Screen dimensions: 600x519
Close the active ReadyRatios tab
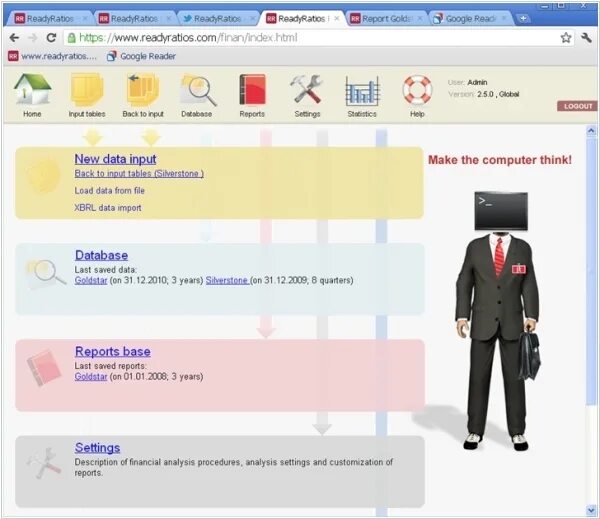(x=337, y=18)
